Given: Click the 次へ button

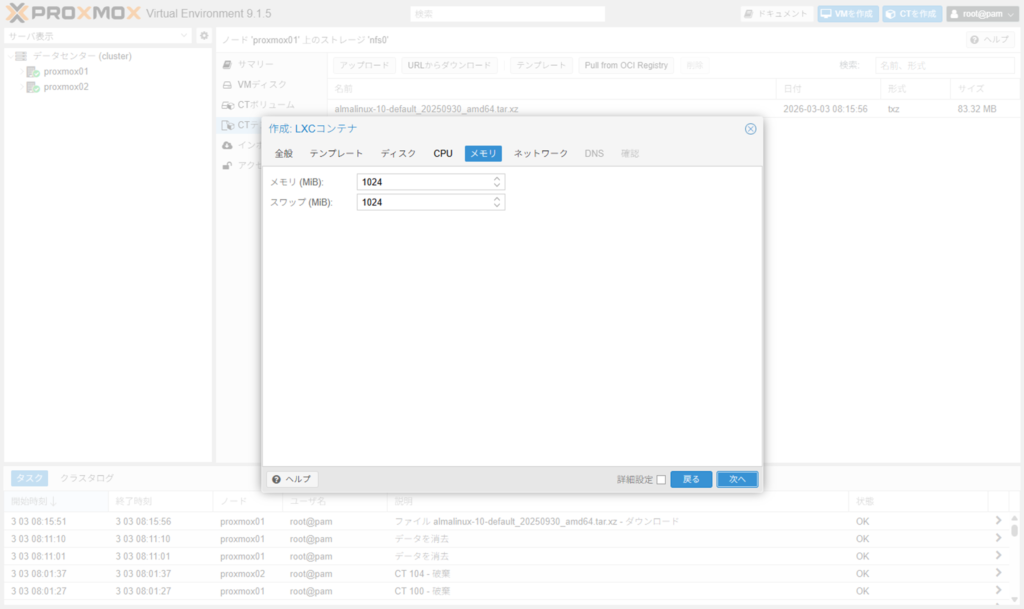Looking at the screenshot, I should pyautogui.click(x=737, y=480).
